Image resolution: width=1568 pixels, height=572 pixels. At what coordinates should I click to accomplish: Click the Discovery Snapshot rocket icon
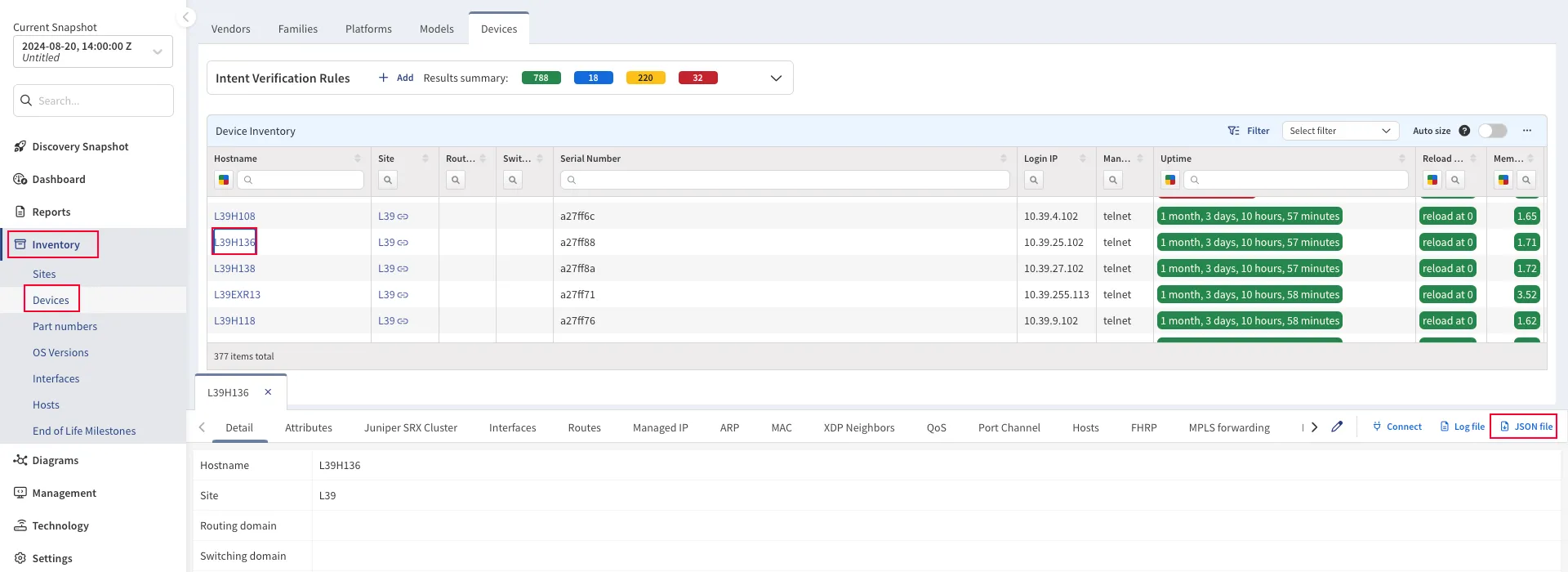20,147
